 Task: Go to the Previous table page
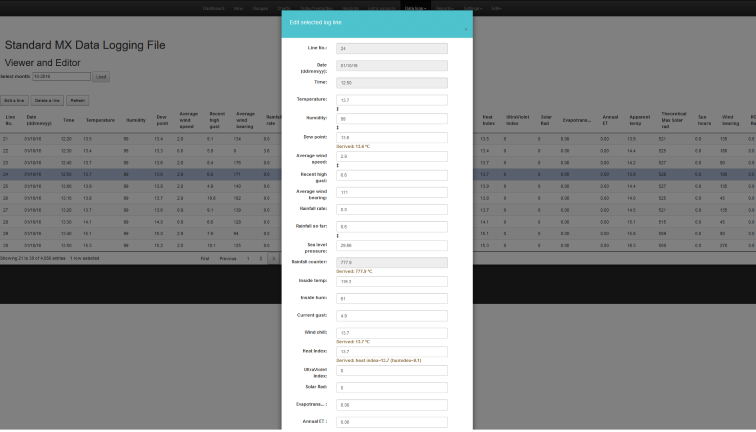228,258
